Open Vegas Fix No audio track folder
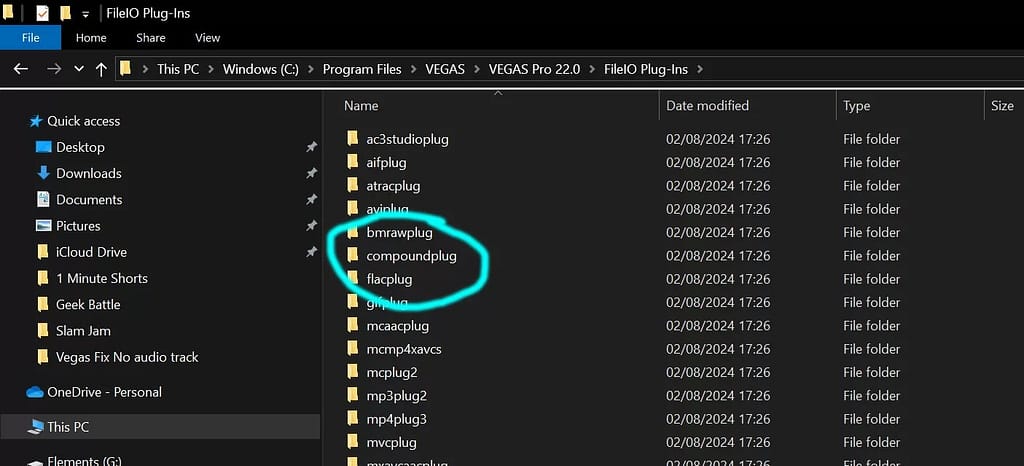This screenshot has height=466, width=1024. [x=127, y=357]
